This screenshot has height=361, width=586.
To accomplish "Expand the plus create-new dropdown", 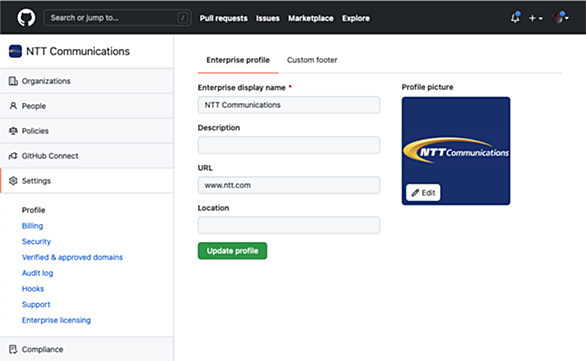I will tap(536, 18).
